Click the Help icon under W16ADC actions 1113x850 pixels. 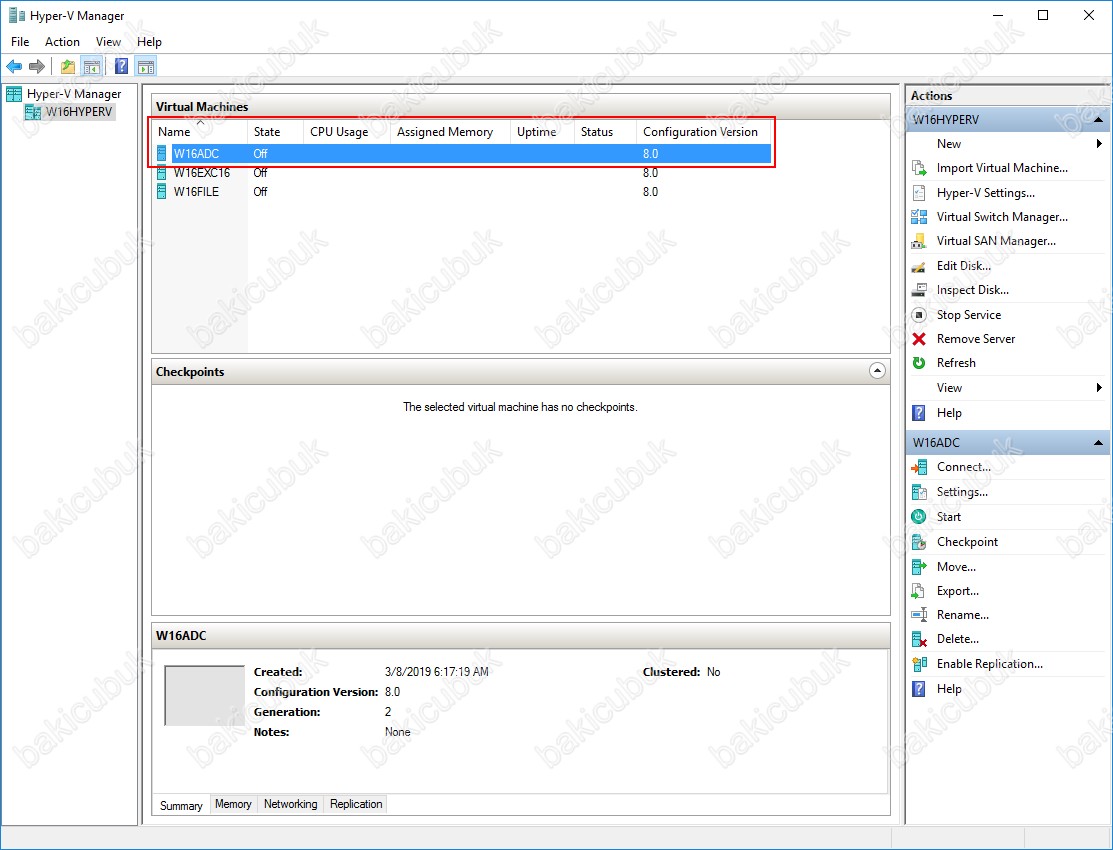919,690
